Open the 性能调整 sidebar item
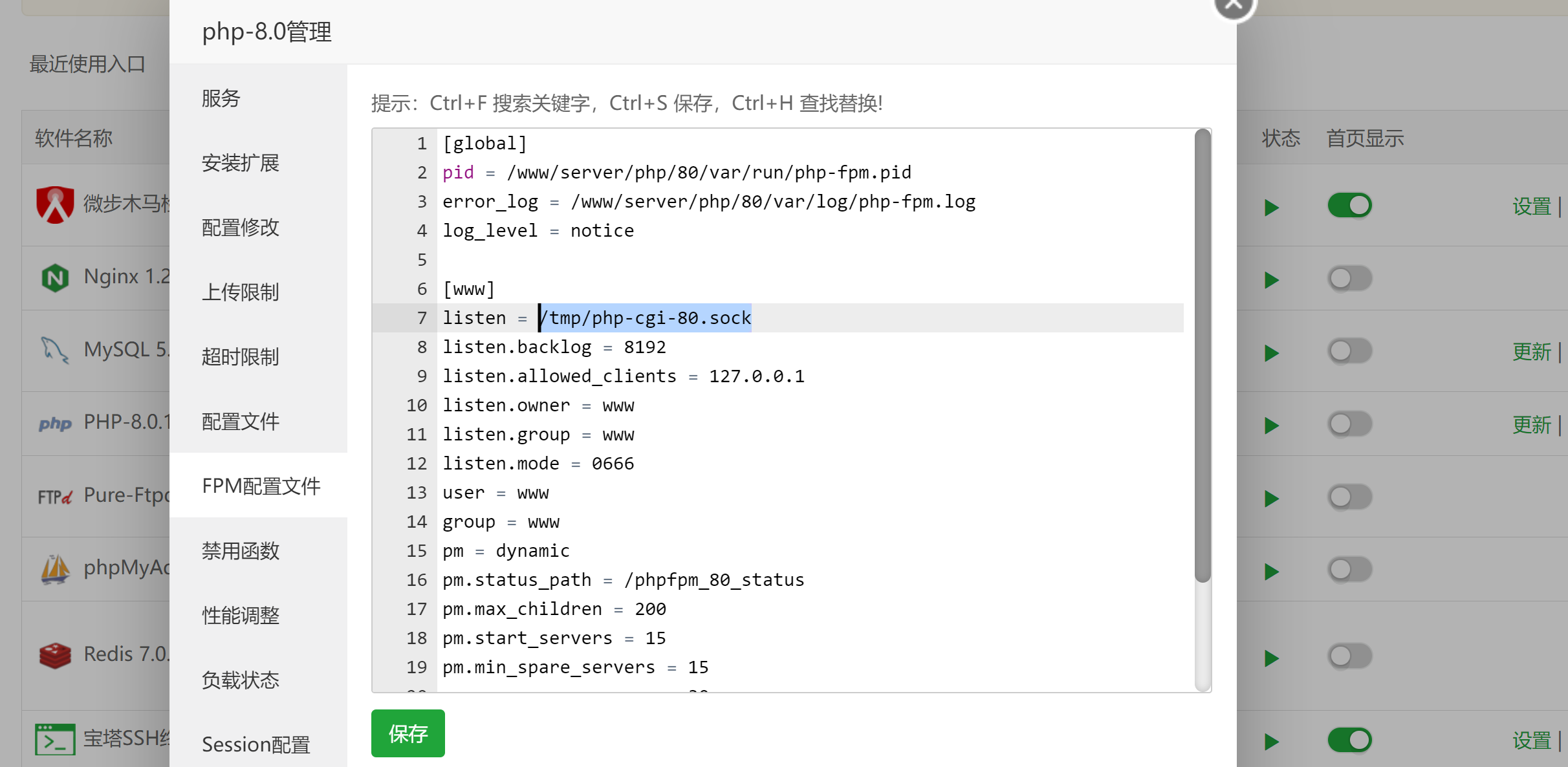 tap(241, 616)
